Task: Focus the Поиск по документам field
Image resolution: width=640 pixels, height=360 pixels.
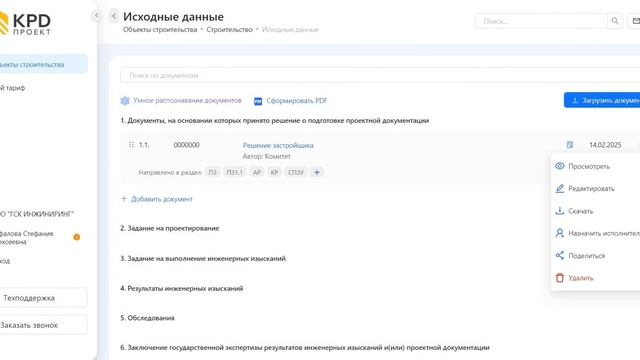Action: [x=380, y=75]
